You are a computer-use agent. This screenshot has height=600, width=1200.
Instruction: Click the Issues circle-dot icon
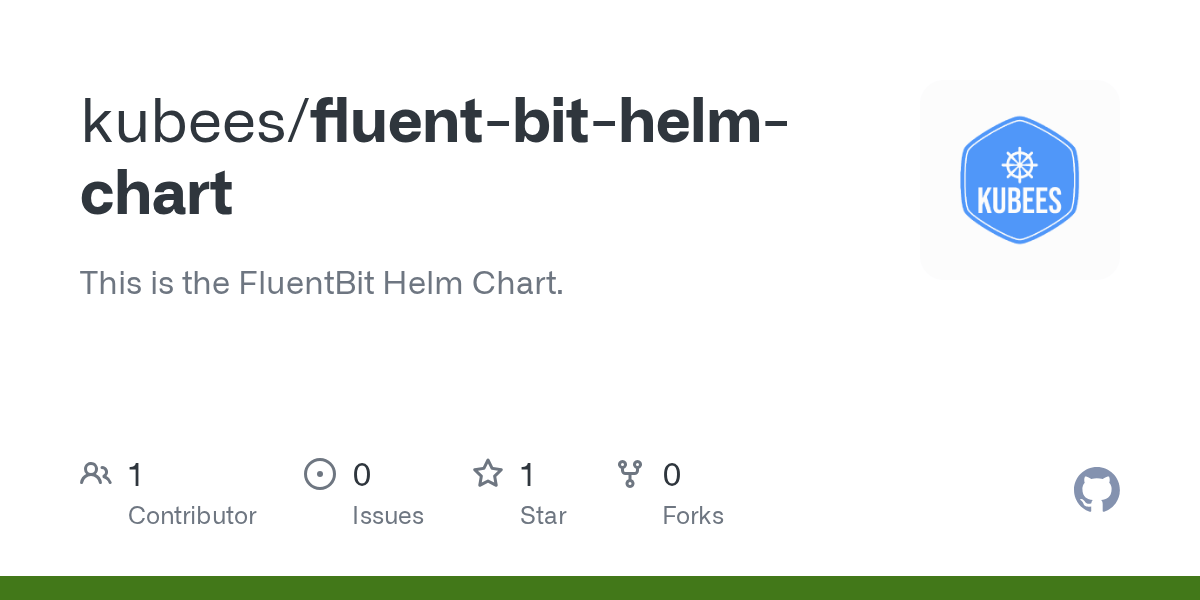pyautogui.click(x=320, y=474)
